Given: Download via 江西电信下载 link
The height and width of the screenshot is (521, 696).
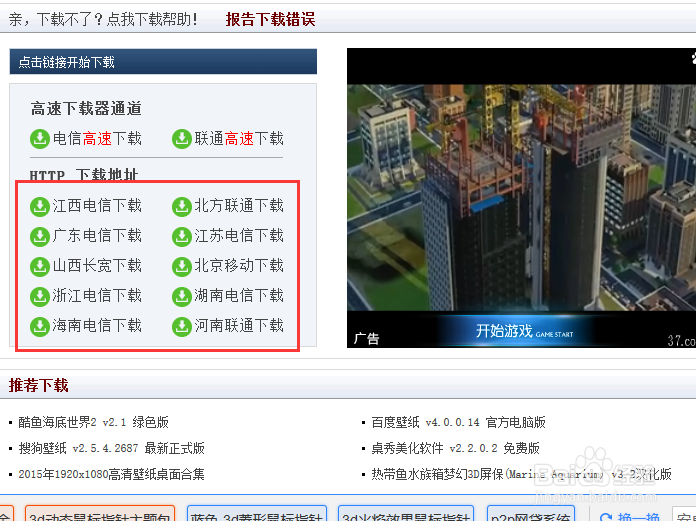Looking at the screenshot, I should click(x=97, y=205).
